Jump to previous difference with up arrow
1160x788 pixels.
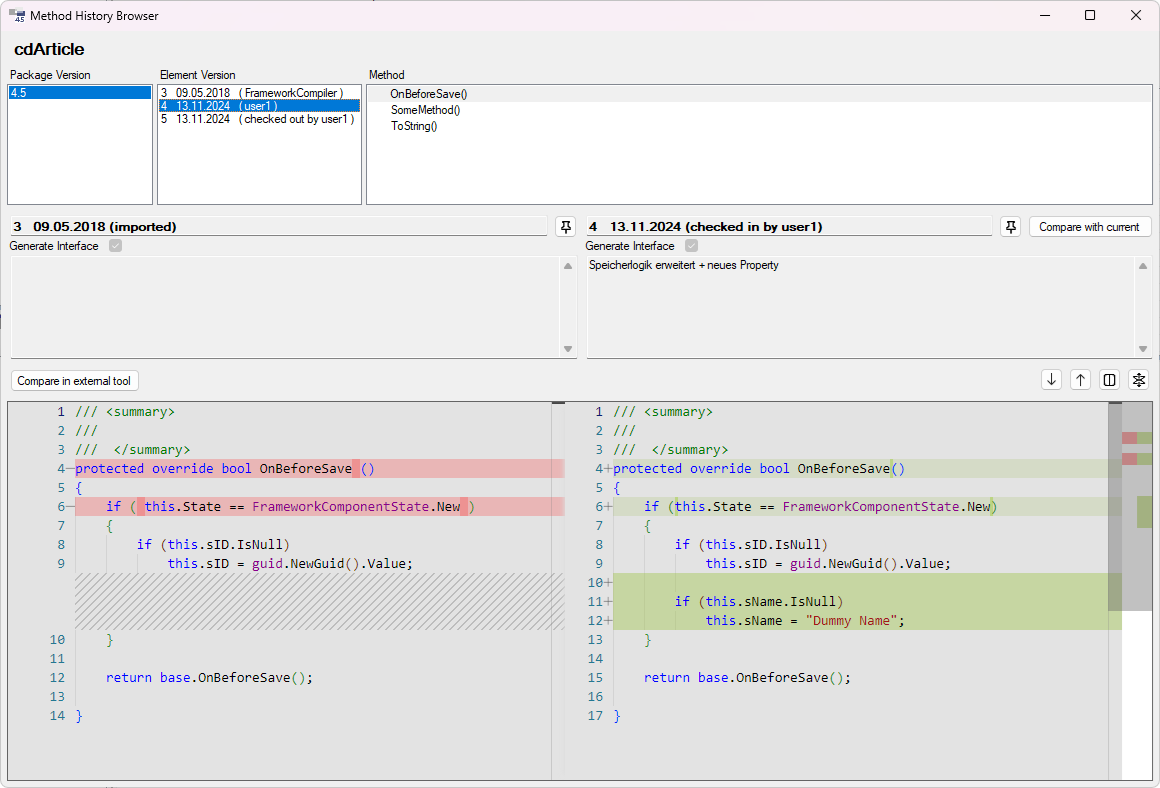1080,380
